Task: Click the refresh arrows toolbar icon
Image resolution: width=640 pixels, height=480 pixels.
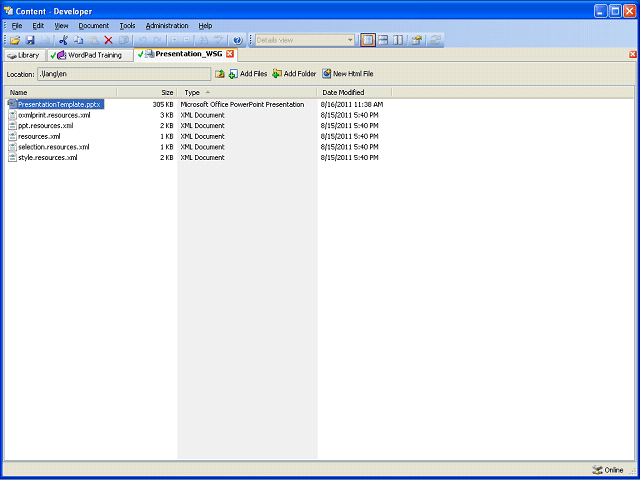Action: (435, 40)
